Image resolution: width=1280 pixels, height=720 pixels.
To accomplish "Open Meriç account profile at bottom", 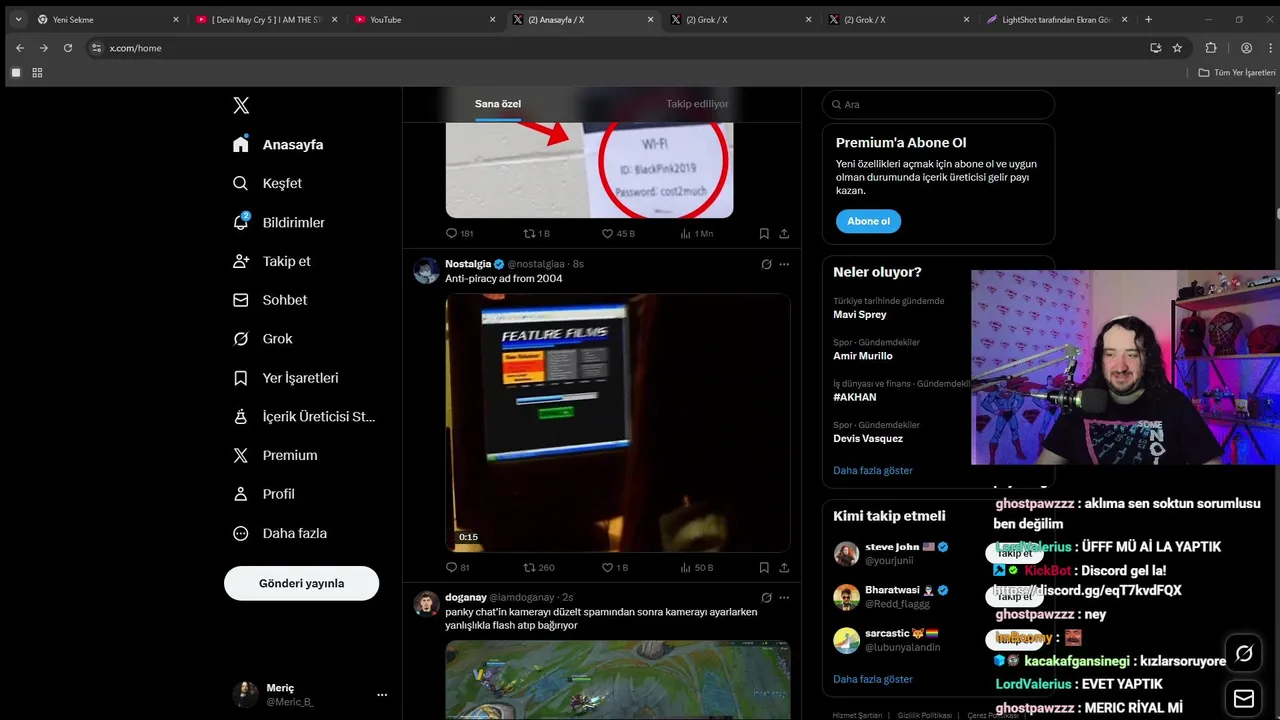I will [x=310, y=694].
